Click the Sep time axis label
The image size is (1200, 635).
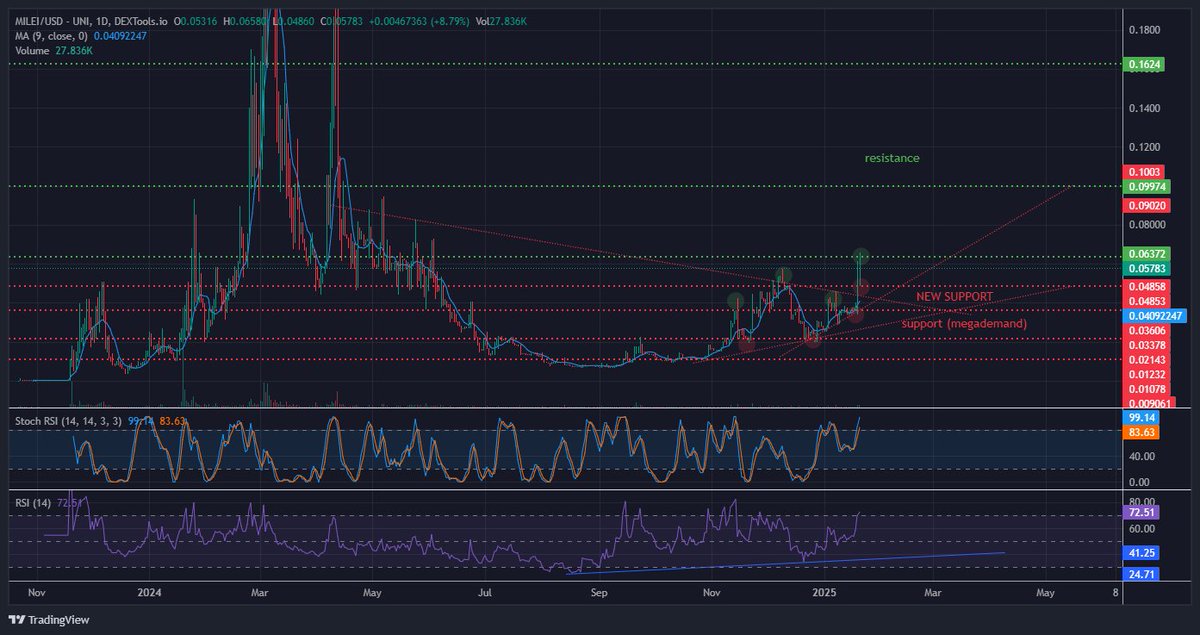(599, 593)
